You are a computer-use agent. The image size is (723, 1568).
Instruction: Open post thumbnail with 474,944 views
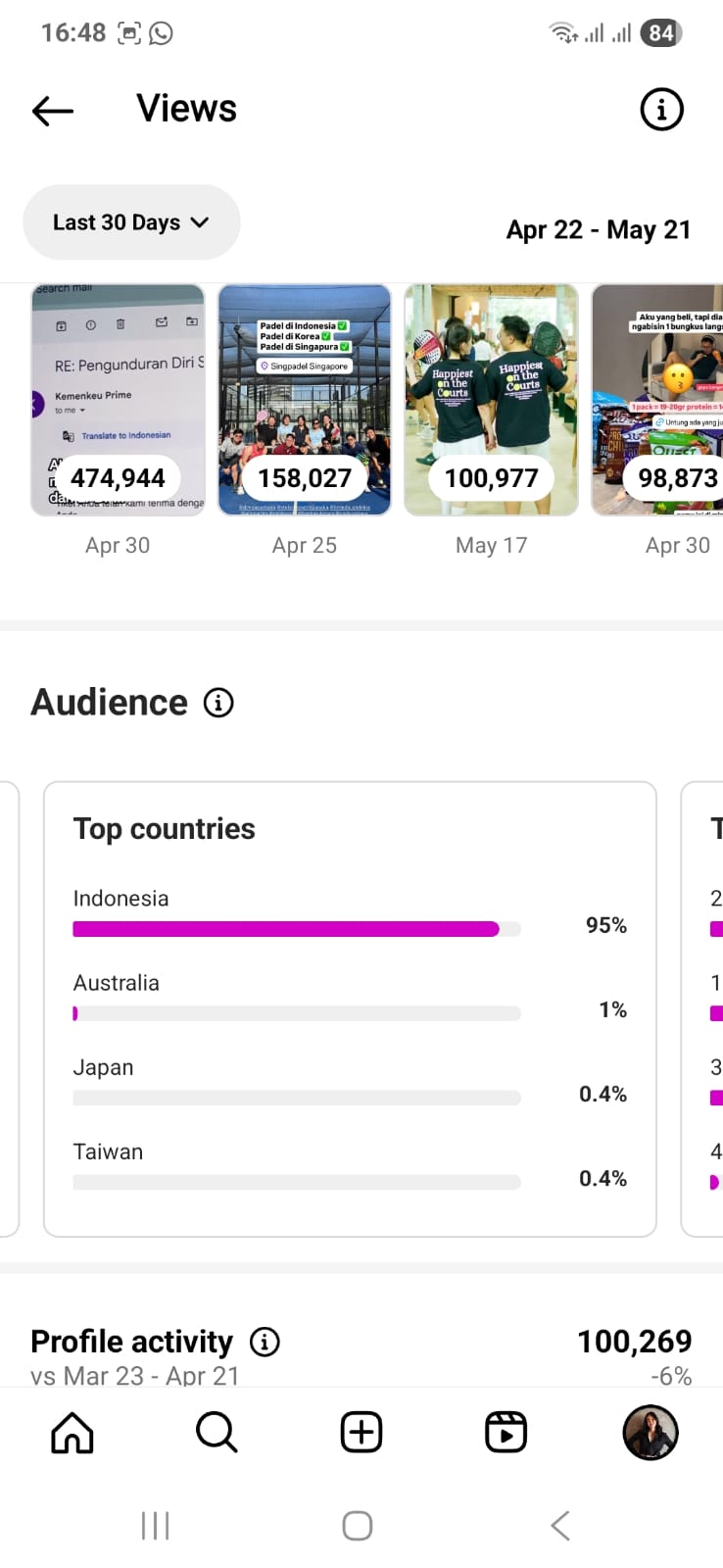click(118, 400)
